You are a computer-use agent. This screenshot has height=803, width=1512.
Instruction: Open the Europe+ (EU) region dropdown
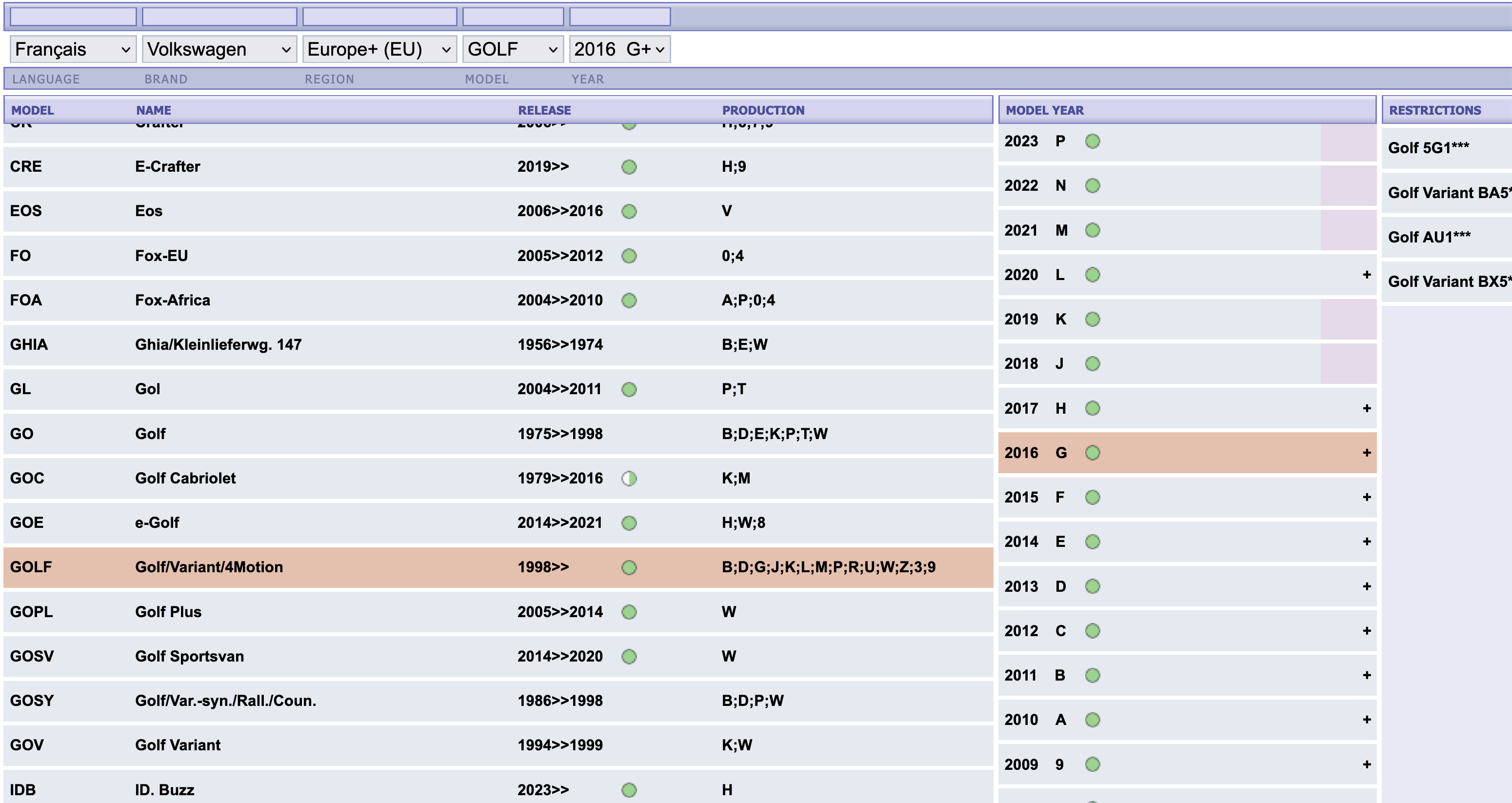click(379, 49)
